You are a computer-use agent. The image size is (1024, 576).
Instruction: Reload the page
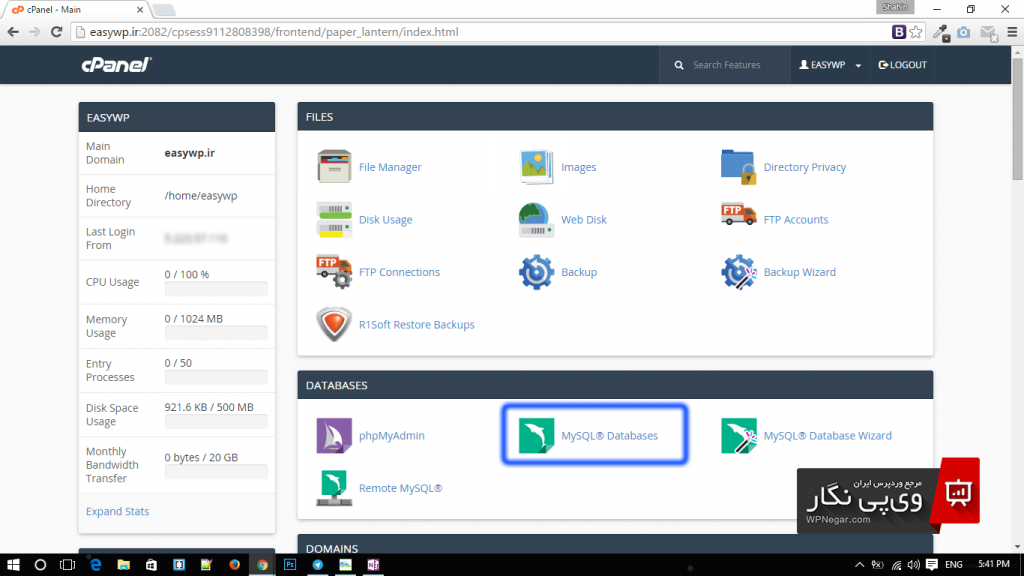[56, 32]
